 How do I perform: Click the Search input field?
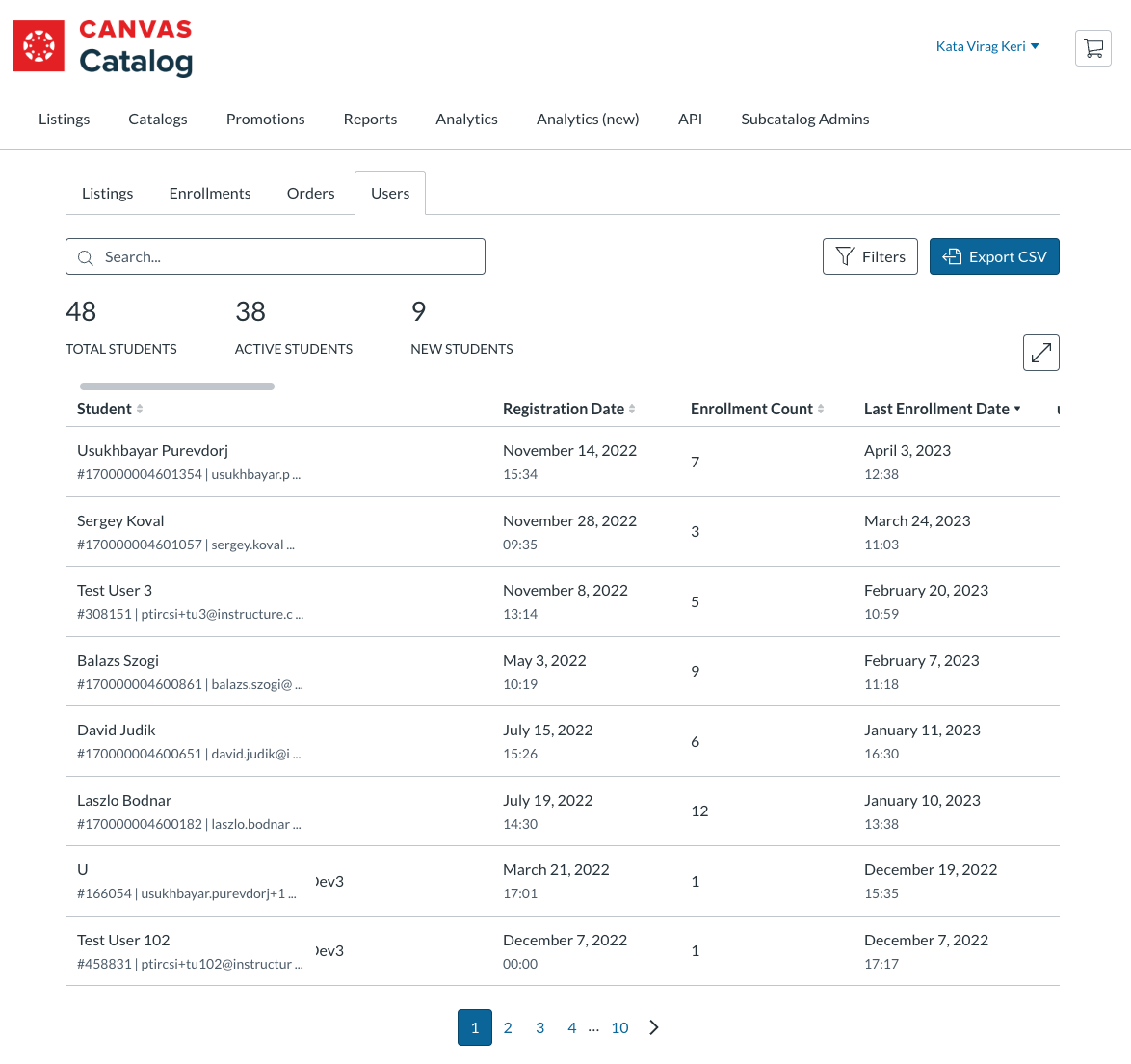[x=275, y=256]
